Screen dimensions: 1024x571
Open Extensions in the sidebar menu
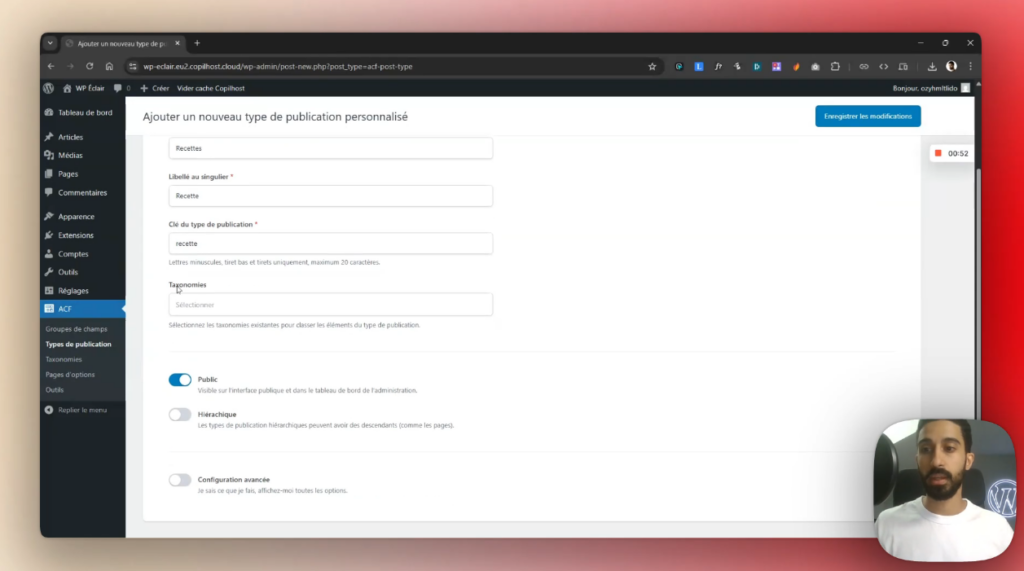[x=75, y=235]
